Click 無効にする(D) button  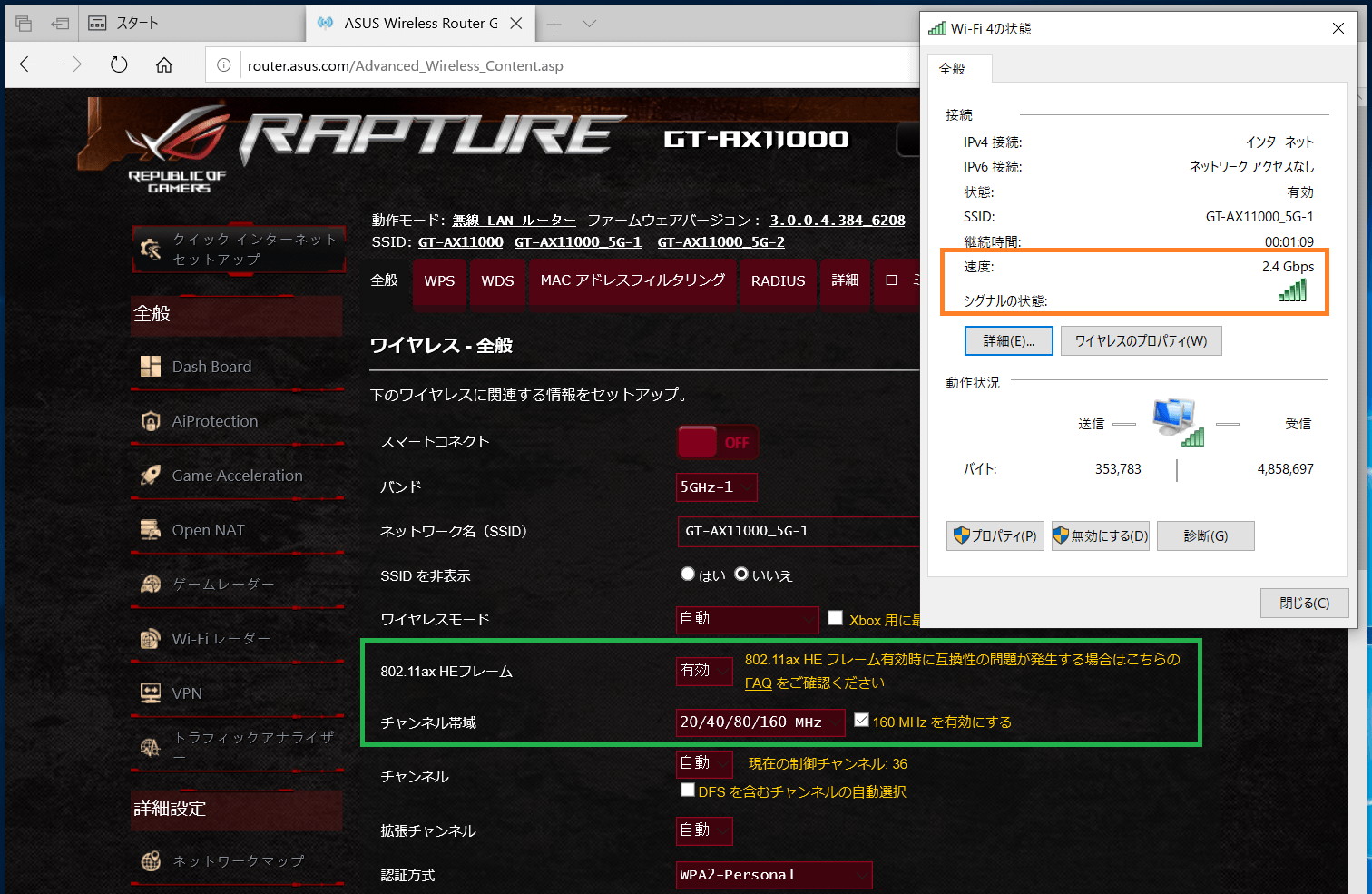pyautogui.click(x=1101, y=536)
